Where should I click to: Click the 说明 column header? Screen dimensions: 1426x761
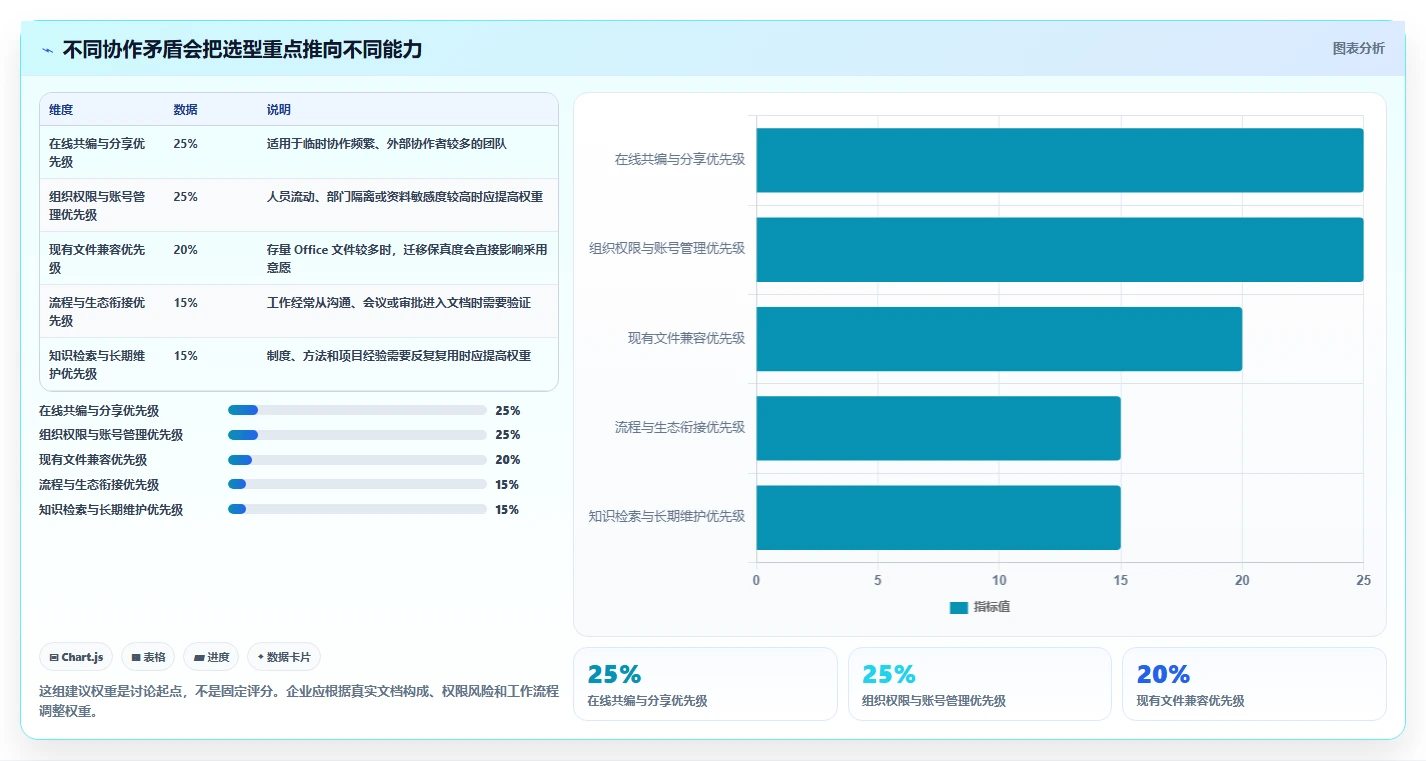(x=279, y=110)
